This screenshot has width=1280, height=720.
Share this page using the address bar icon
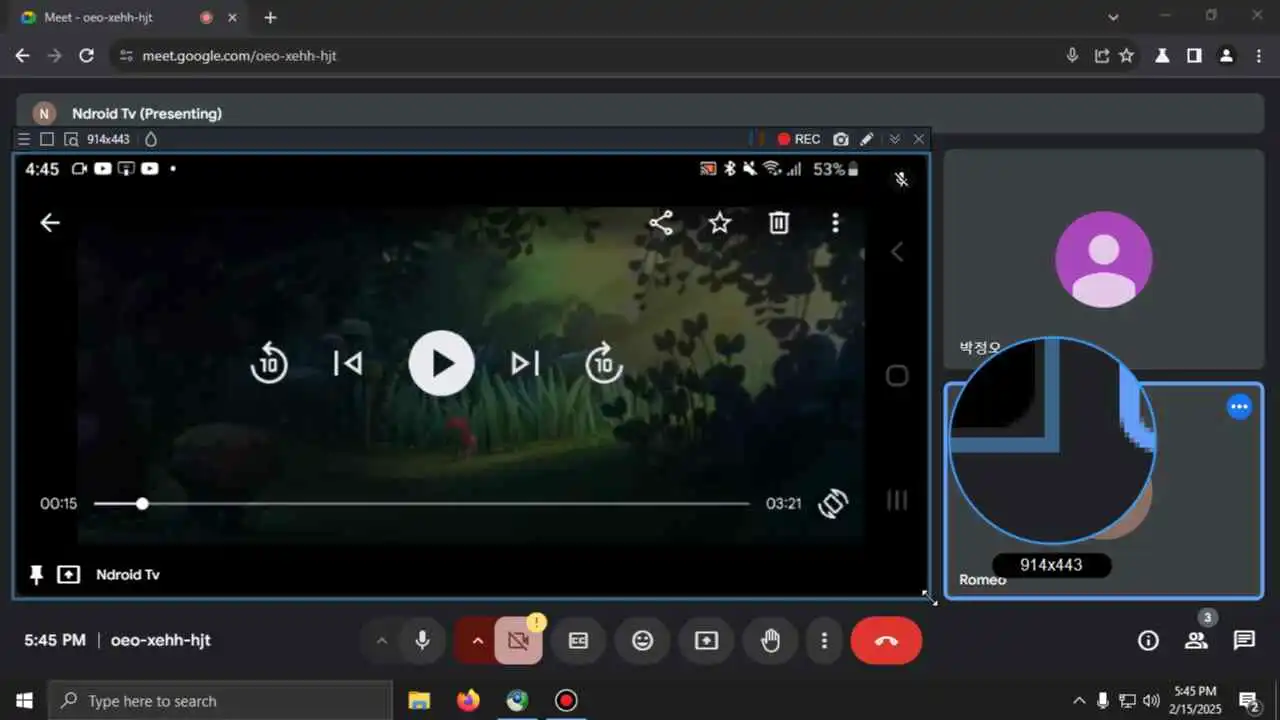pyautogui.click(x=1102, y=56)
